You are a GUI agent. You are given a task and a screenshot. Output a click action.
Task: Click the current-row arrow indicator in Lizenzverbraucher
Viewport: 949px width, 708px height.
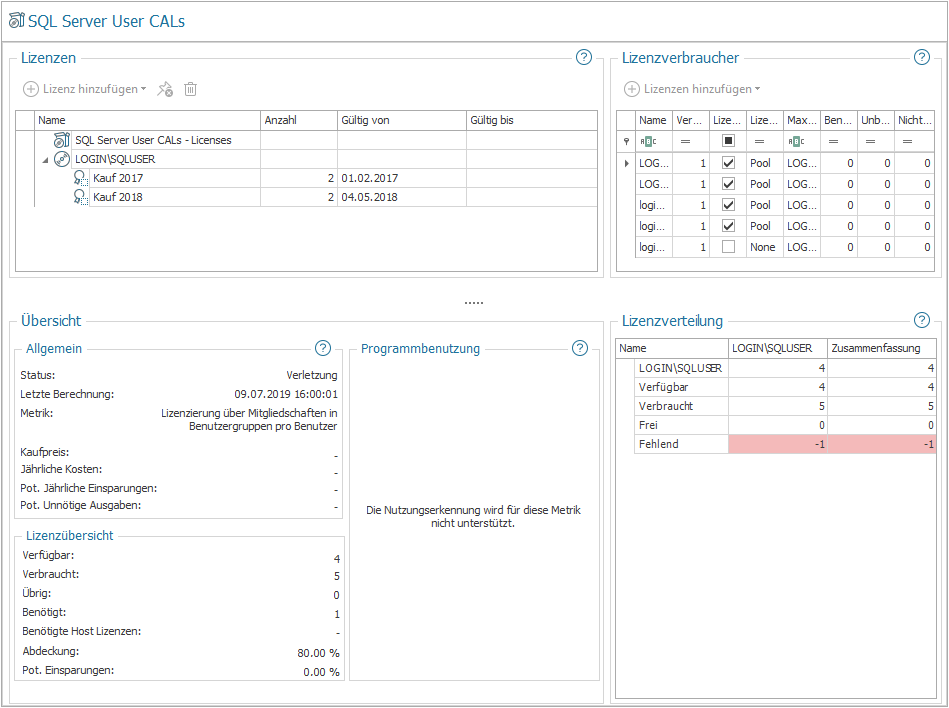point(626,163)
